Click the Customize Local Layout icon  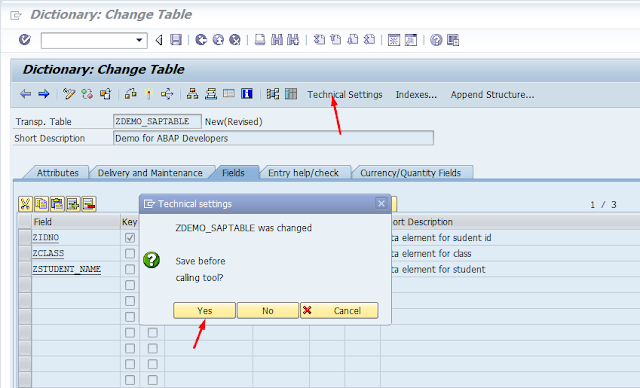tap(453, 40)
